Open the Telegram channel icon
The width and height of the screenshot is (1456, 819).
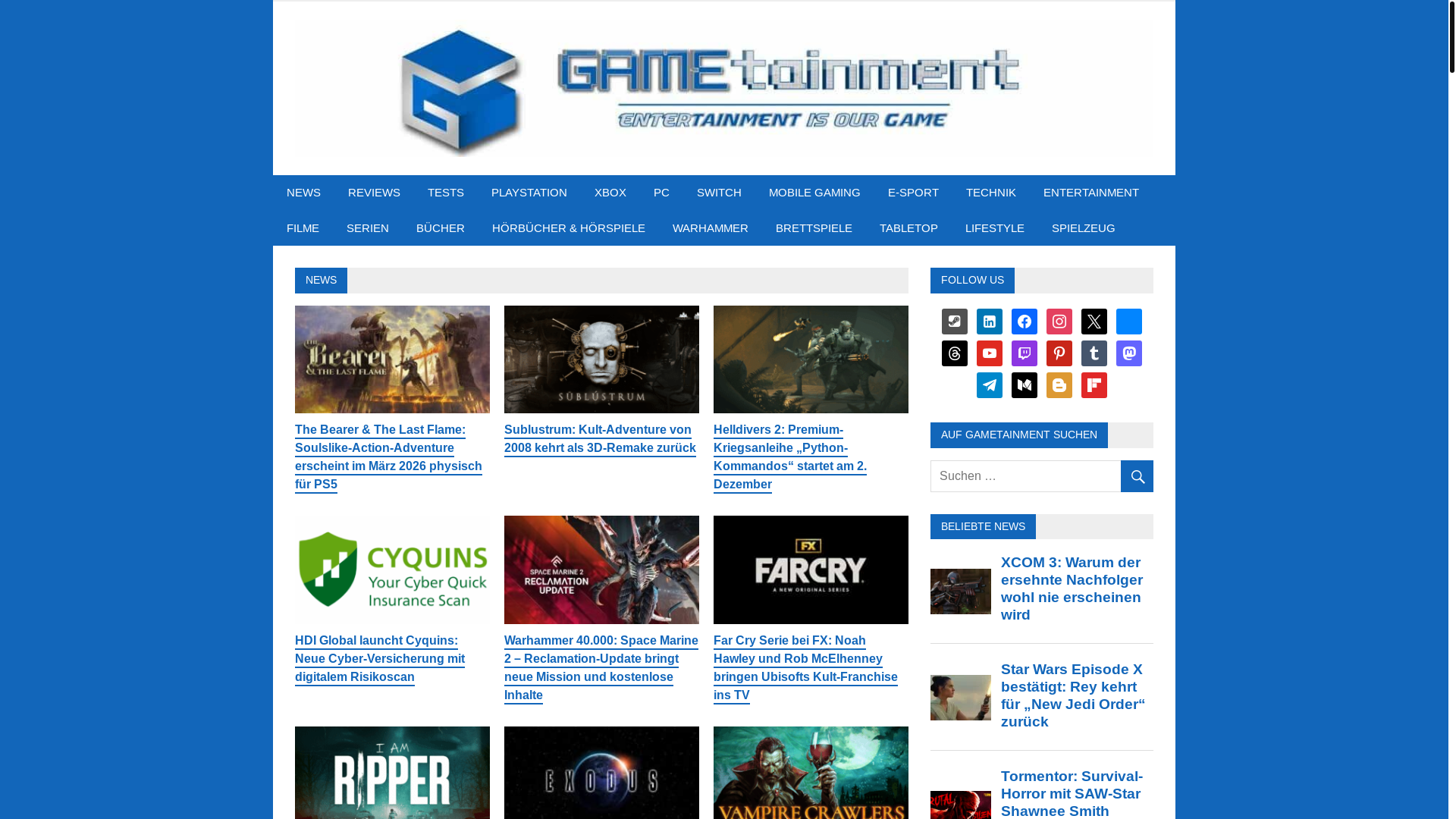coord(989,385)
